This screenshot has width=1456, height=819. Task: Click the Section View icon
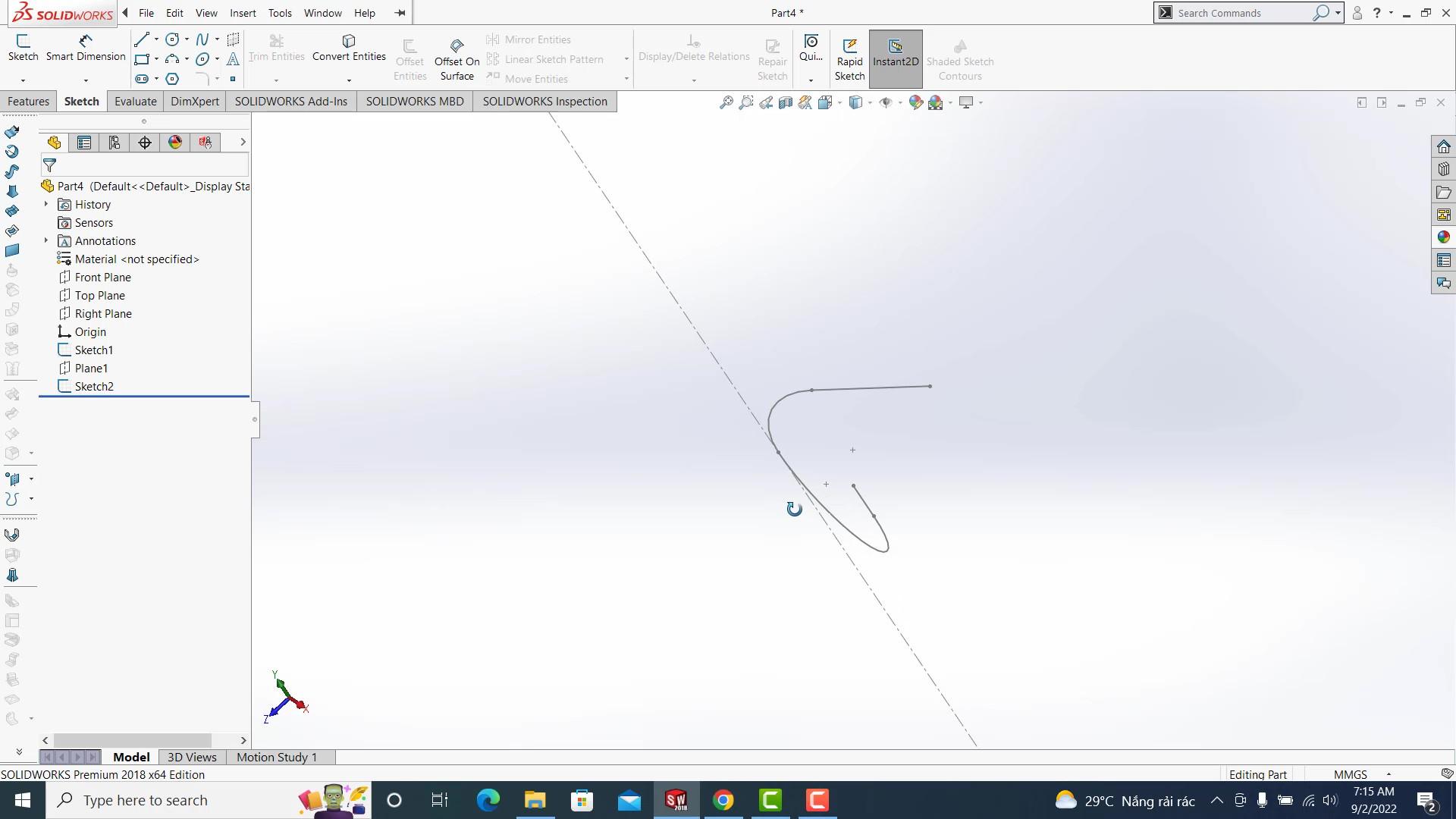tap(786, 102)
